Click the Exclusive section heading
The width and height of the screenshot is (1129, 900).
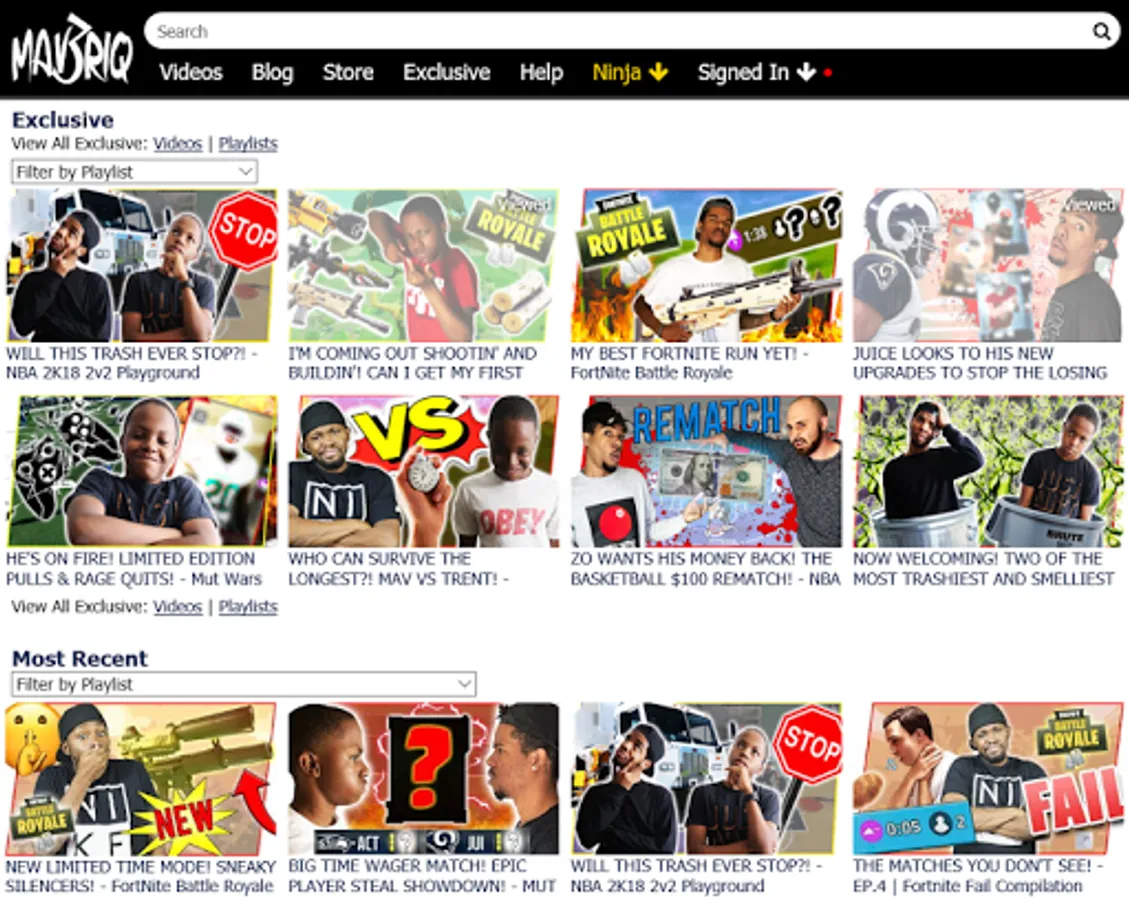pyautogui.click(x=63, y=120)
